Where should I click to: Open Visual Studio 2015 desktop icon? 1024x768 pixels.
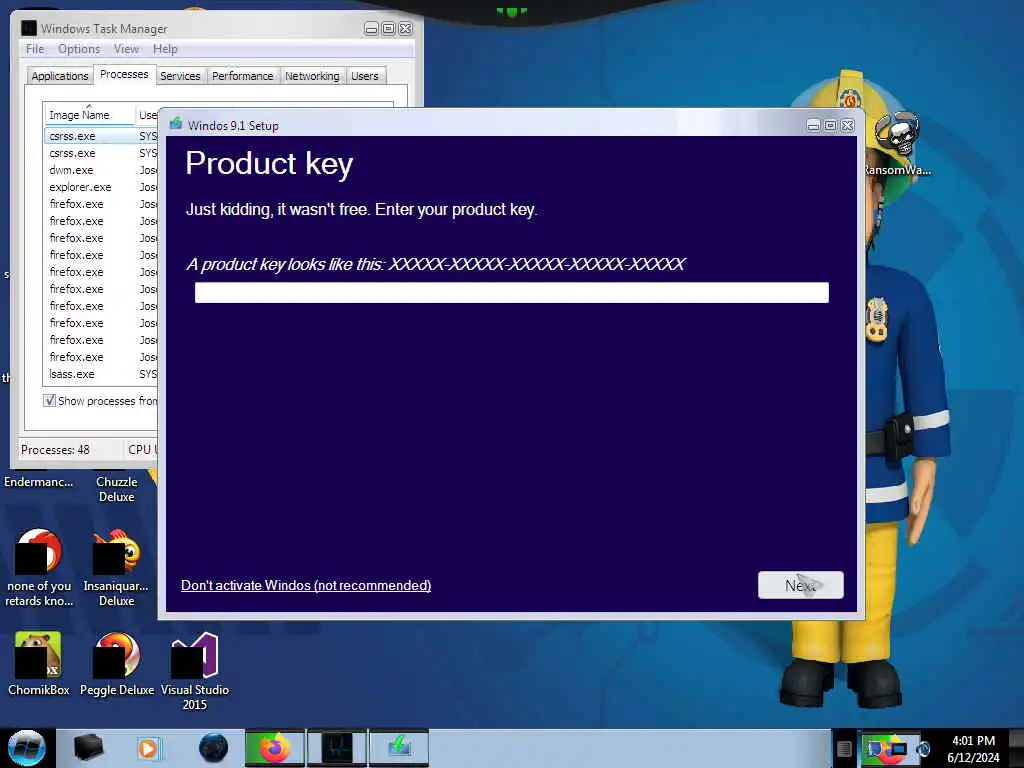point(195,671)
